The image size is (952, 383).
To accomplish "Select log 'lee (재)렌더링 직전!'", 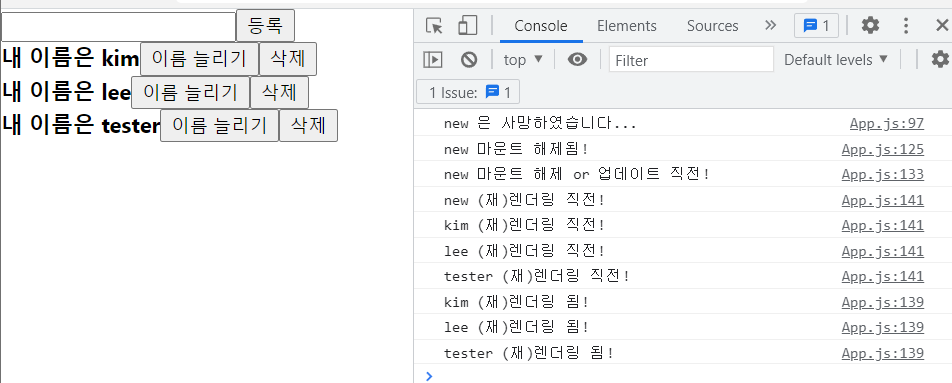I will click(525, 251).
